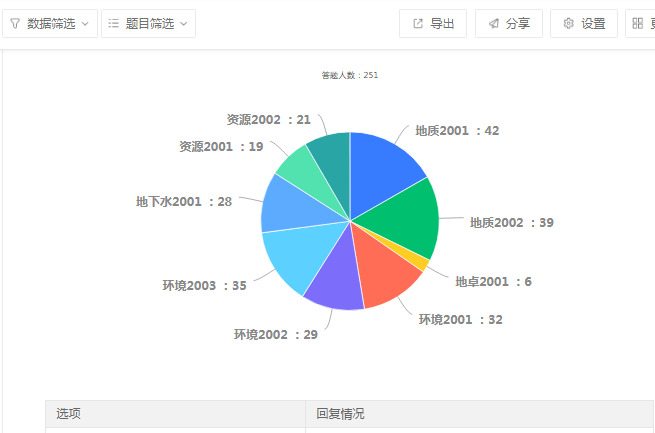Expand the 数据筛选 dropdown chevron

click(85, 23)
